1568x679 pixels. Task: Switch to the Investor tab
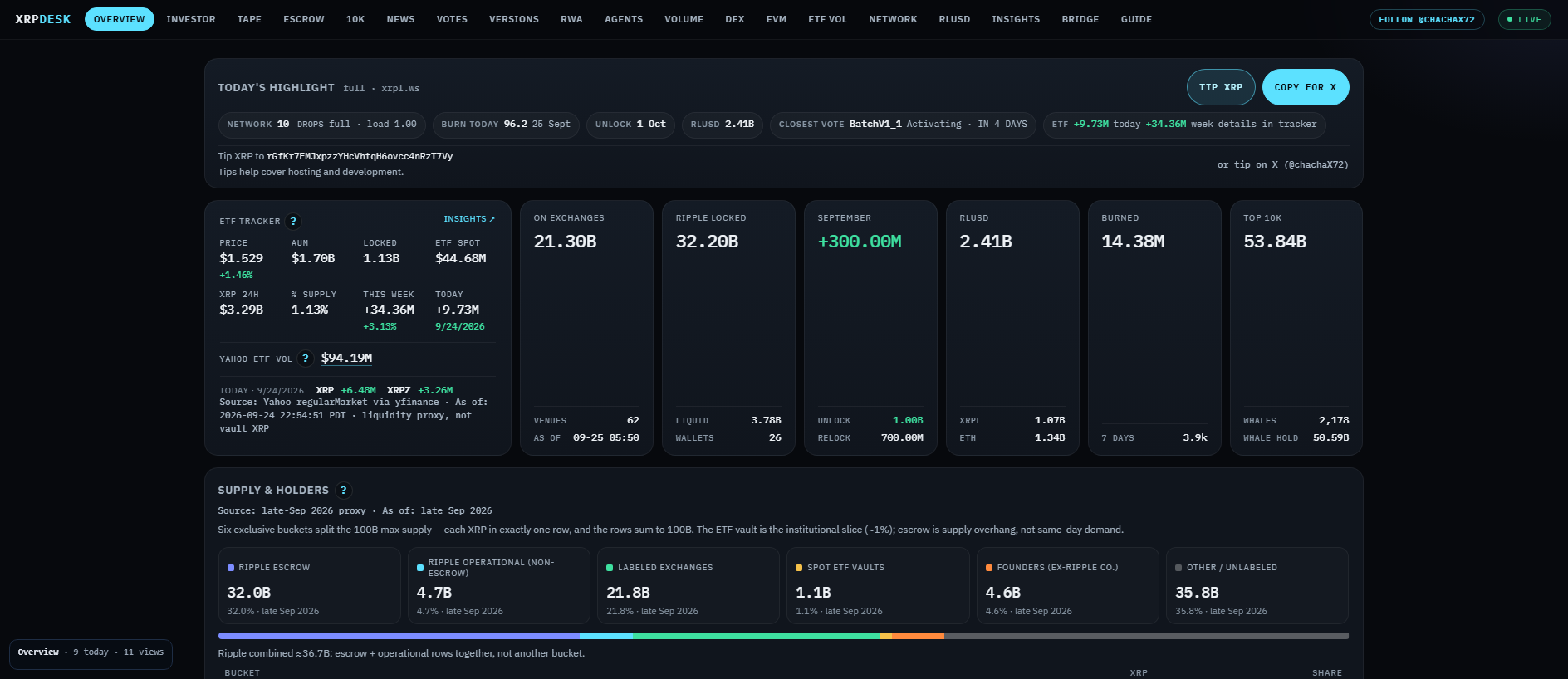[x=191, y=19]
